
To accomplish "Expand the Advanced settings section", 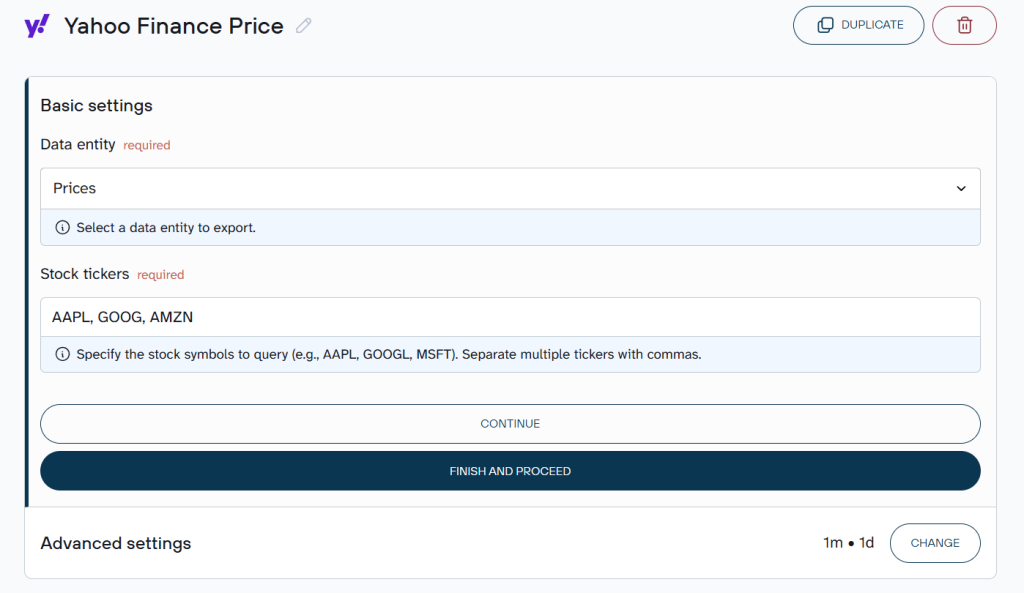I will (x=115, y=543).
